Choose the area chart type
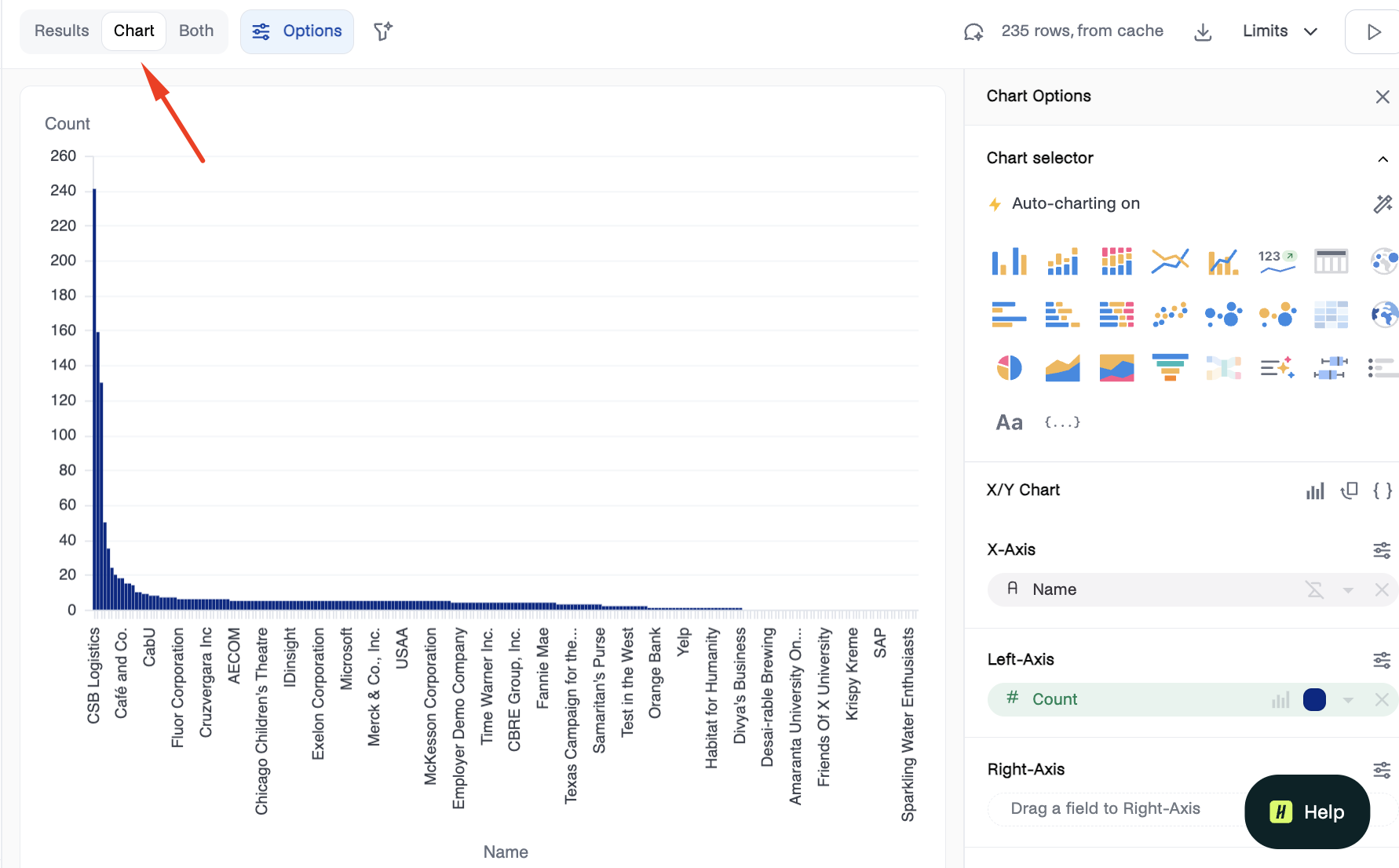The height and width of the screenshot is (868, 1399). tap(1063, 367)
